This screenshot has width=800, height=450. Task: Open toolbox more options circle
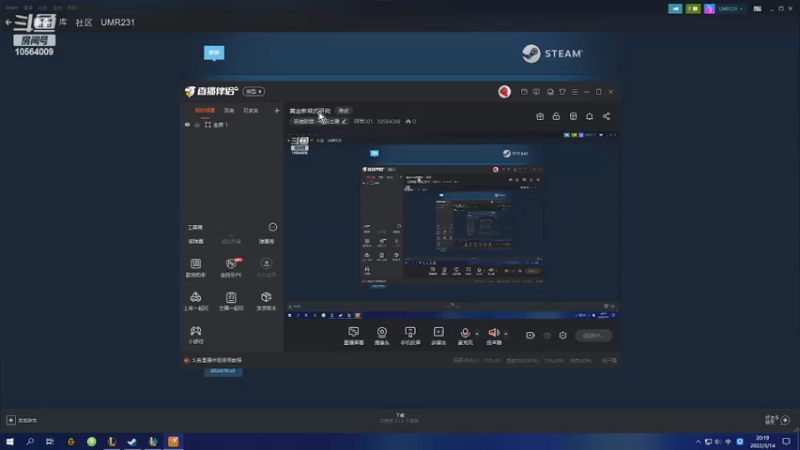point(273,227)
